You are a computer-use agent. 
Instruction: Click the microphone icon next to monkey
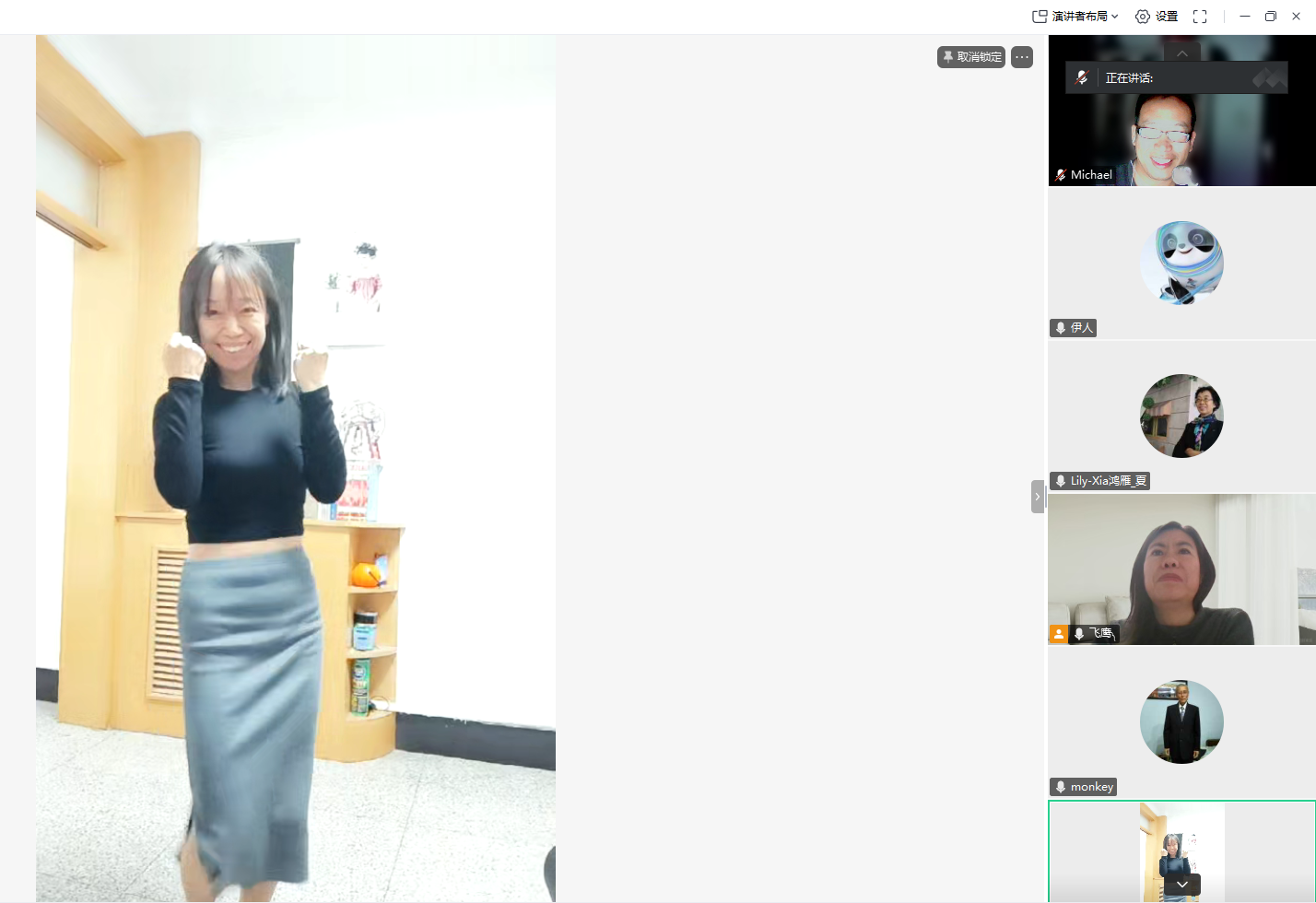point(1061,787)
